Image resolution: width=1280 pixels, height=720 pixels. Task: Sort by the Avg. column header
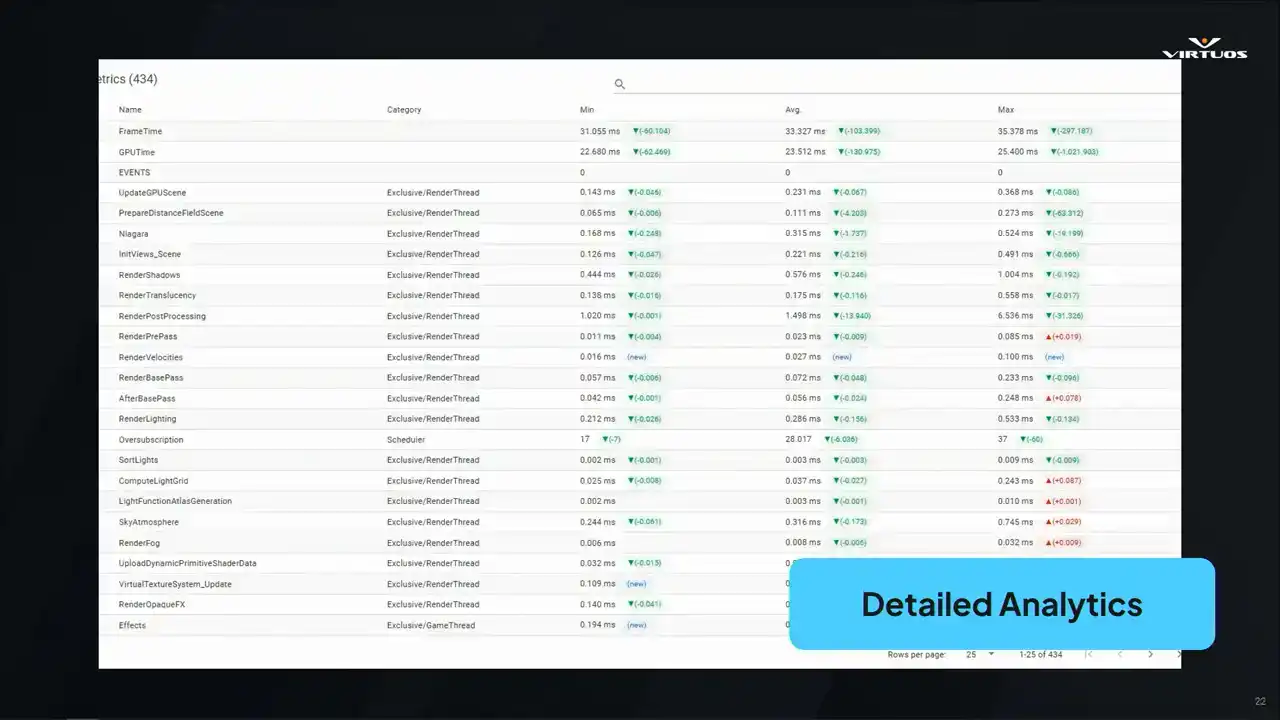tap(793, 110)
